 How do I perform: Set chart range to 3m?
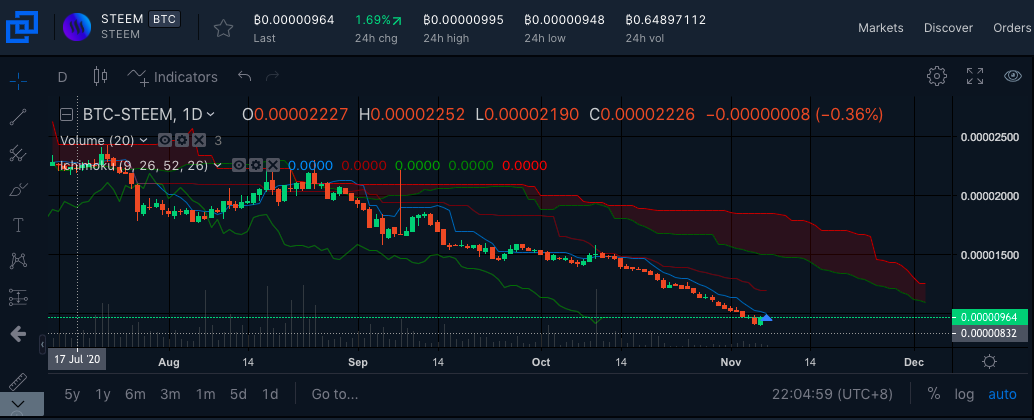click(170, 394)
